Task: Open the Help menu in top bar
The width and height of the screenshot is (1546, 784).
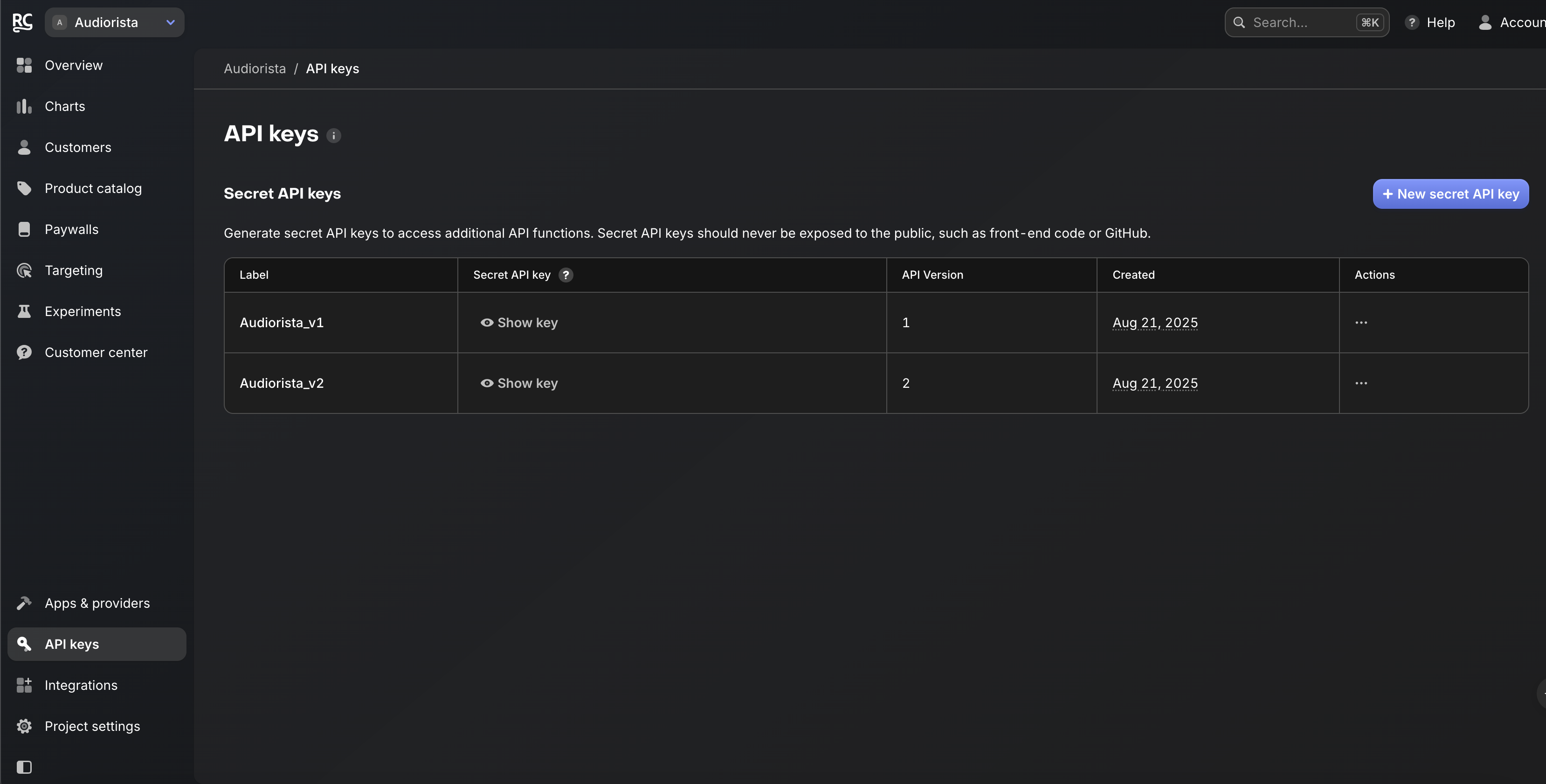Action: pos(1431,22)
